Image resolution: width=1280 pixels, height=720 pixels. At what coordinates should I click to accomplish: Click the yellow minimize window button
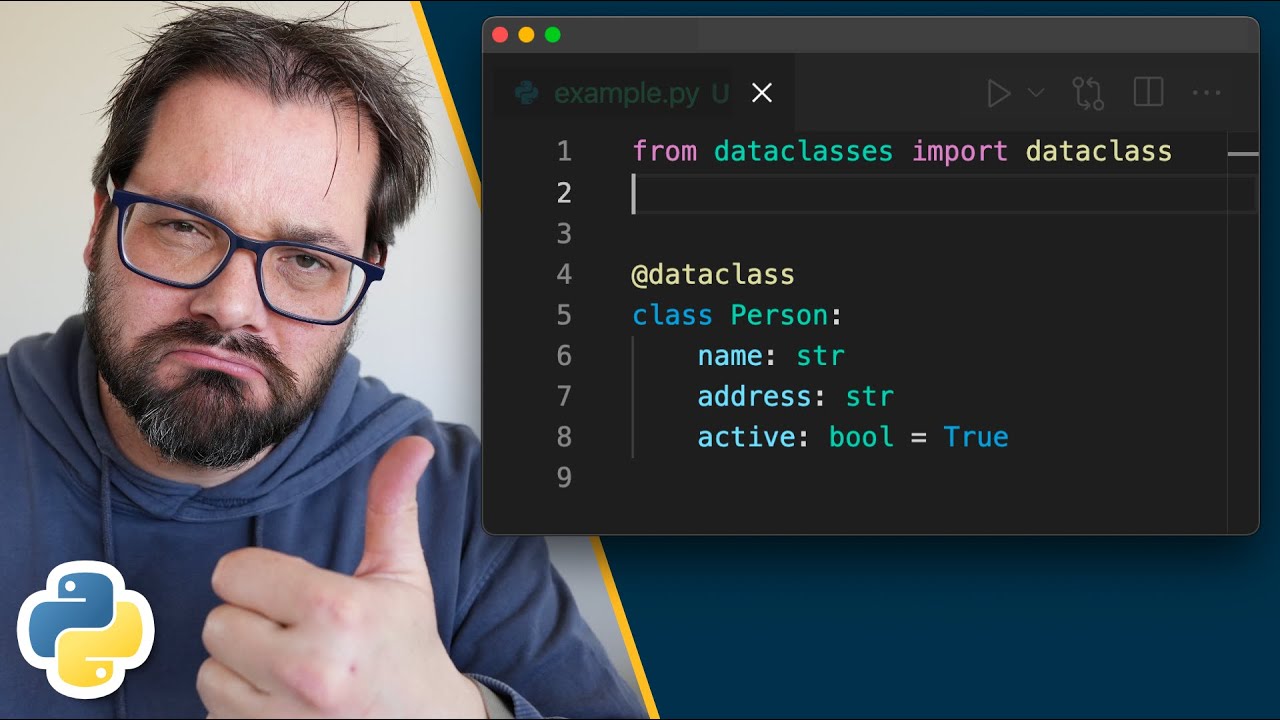[526, 36]
